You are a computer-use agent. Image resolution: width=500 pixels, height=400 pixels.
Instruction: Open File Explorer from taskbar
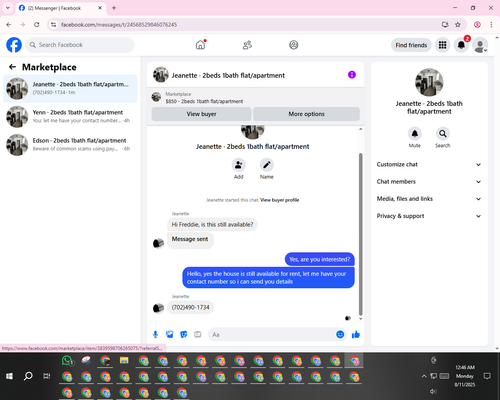(x=124, y=361)
